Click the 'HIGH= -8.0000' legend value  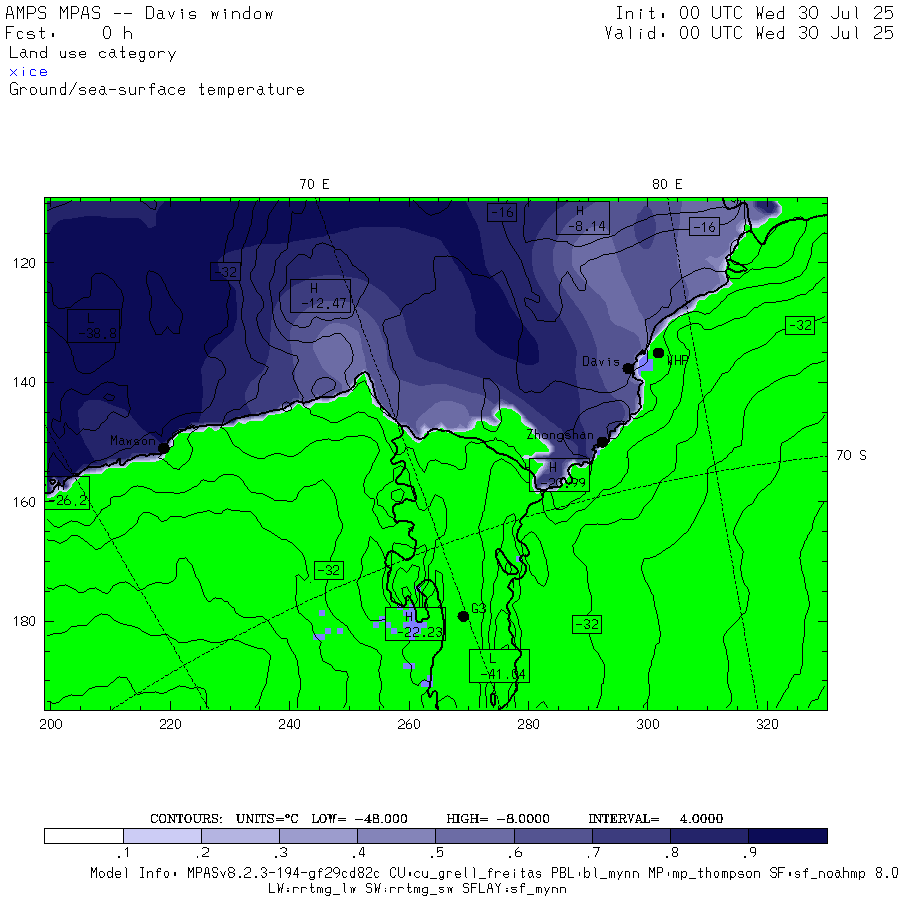pos(498,818)
